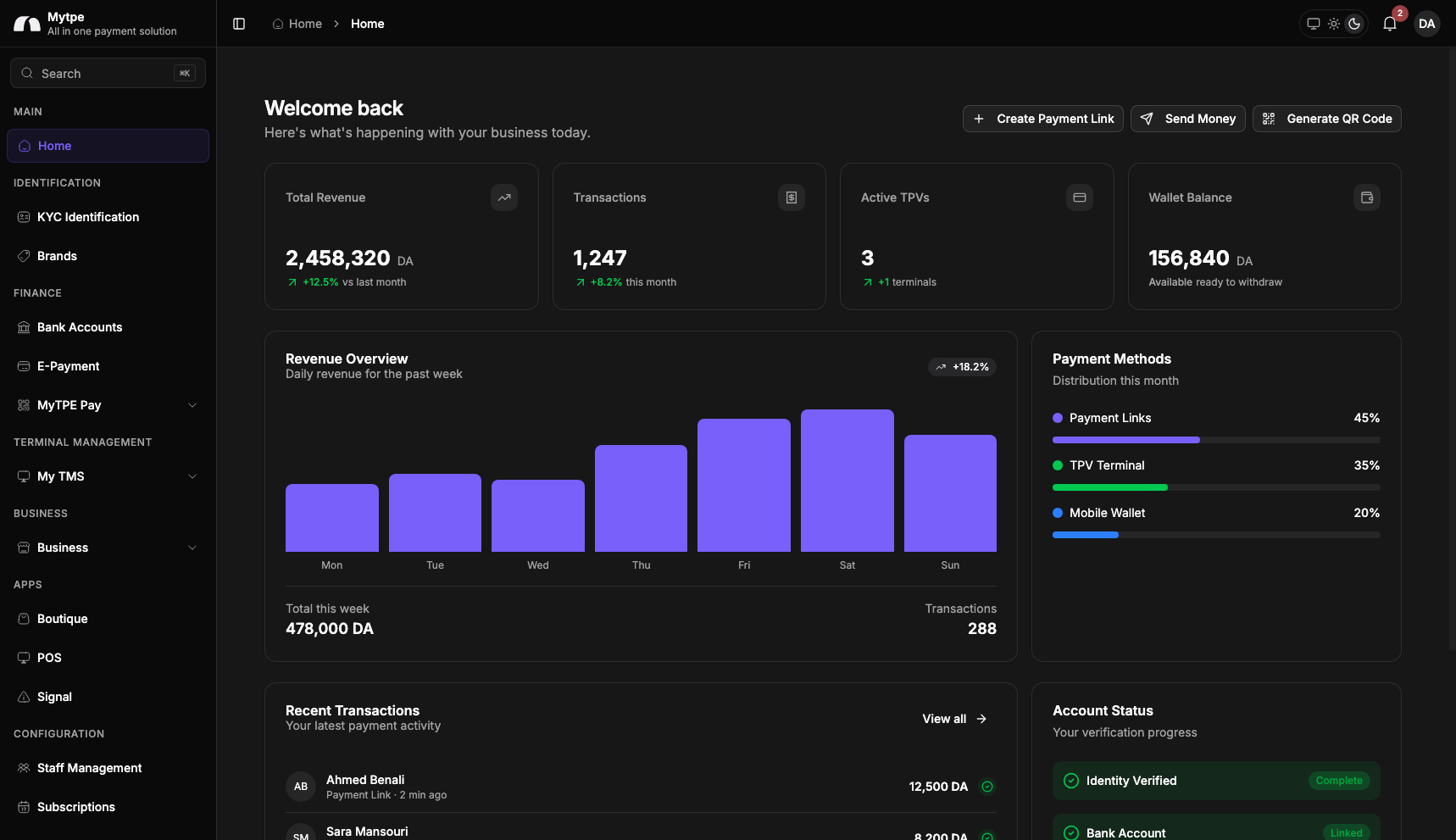The height and width of the screenshot is (840, 1456).
Task: Click the Create Payment Link button
Action: [x=1042, y=119]
